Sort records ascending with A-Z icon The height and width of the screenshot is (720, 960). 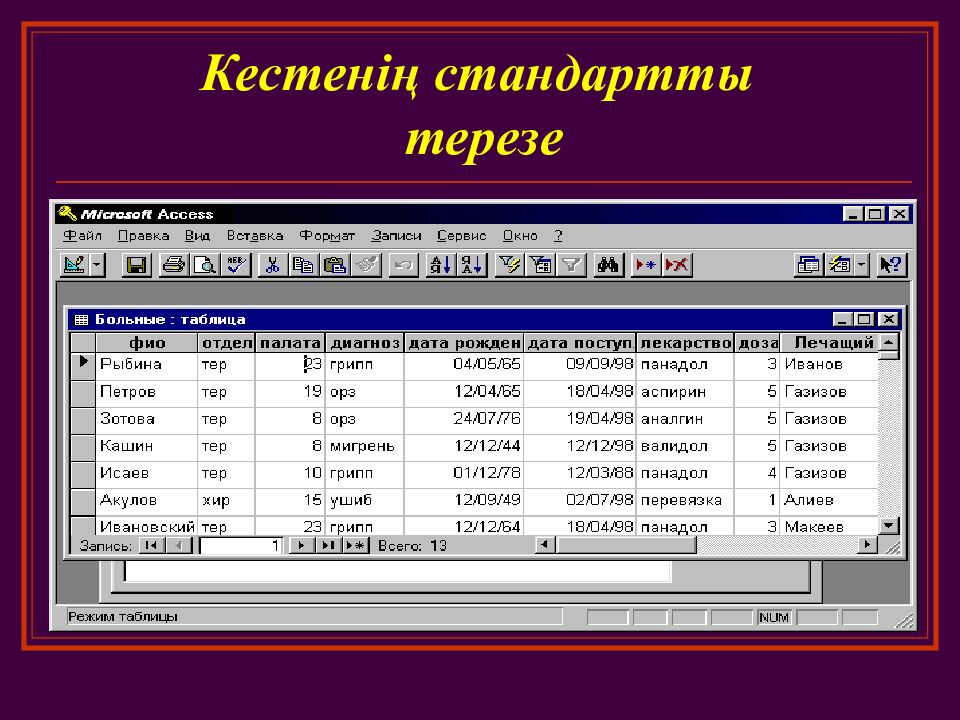point(440,265)
